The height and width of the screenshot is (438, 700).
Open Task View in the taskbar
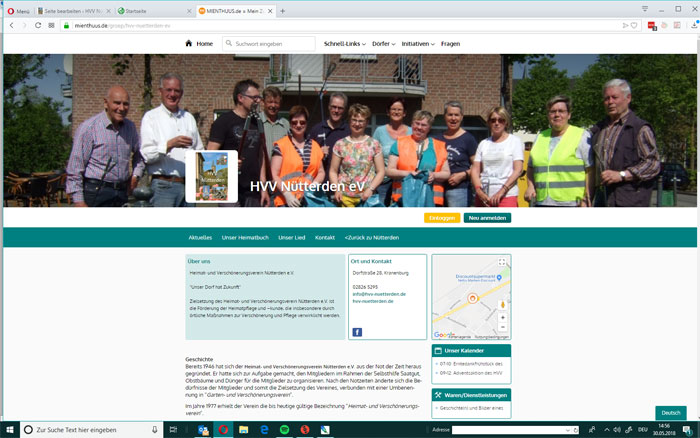[173, 430]
